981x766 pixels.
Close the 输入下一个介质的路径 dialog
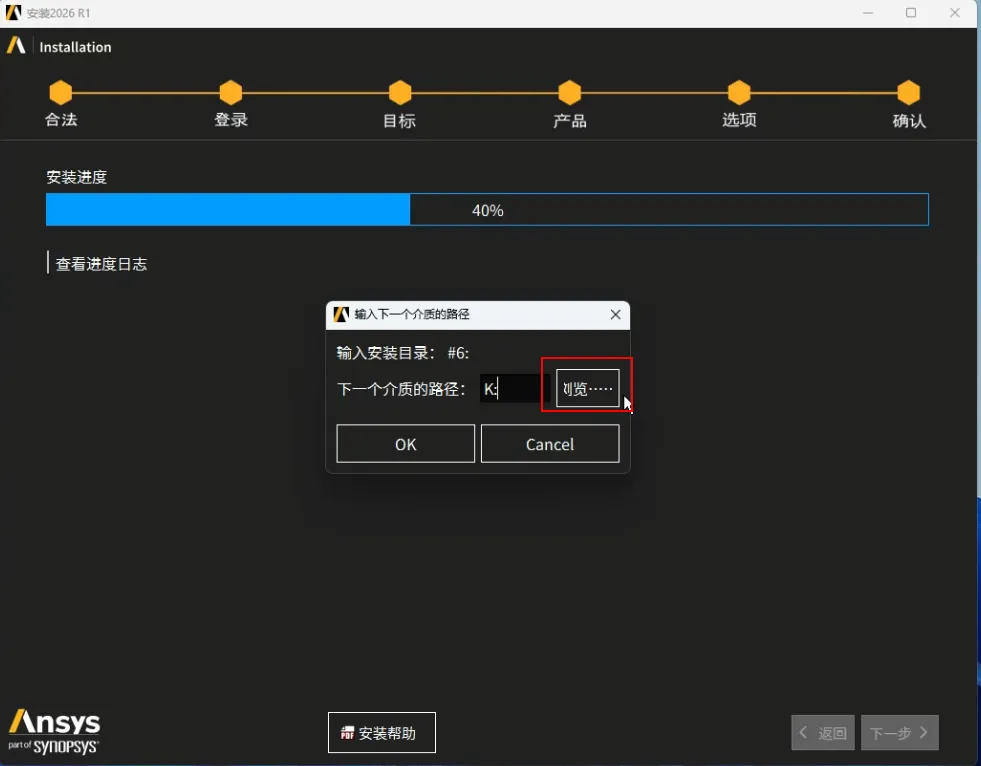(616, 315)
